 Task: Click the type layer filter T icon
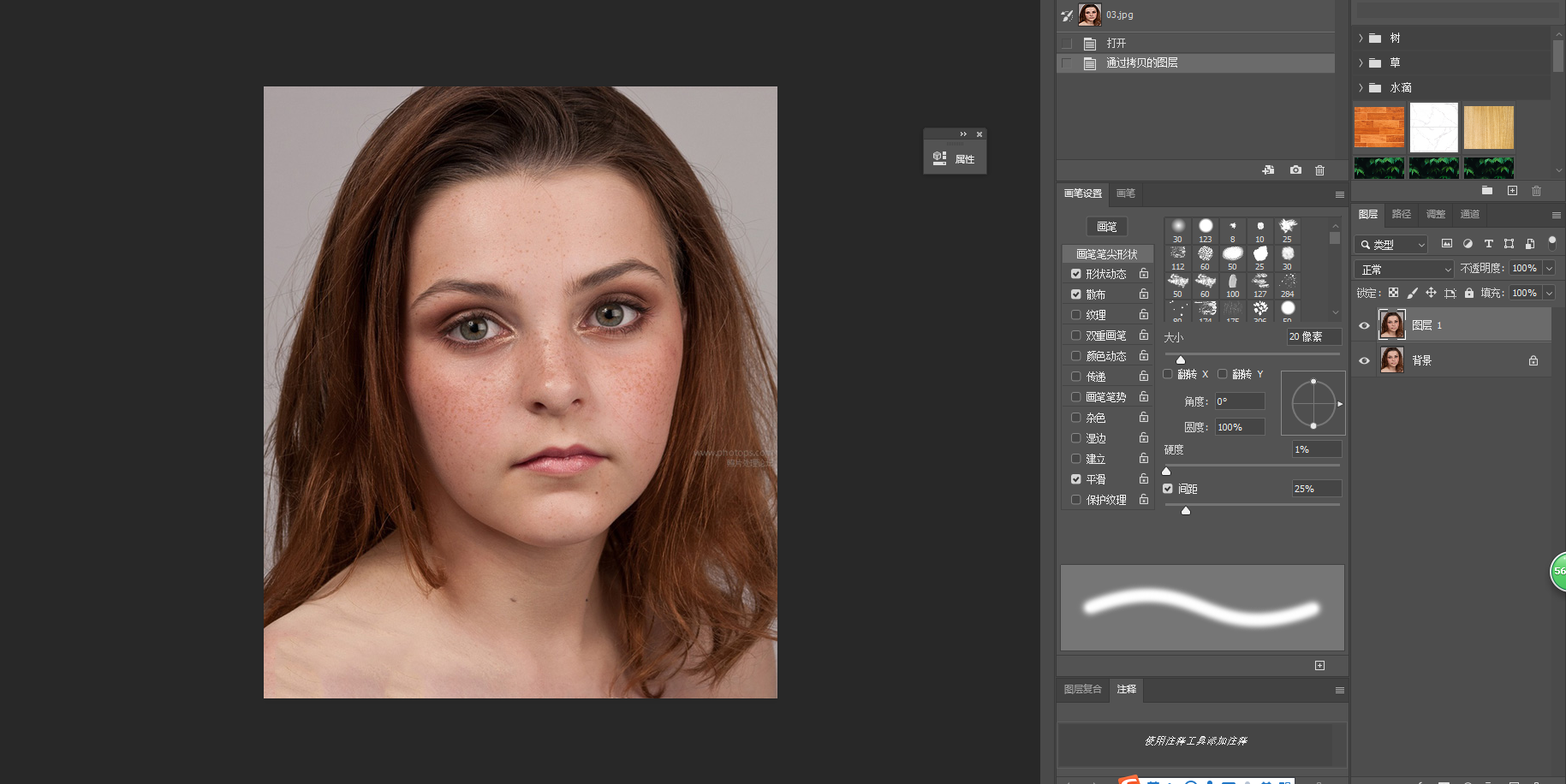click(1488, 244)
